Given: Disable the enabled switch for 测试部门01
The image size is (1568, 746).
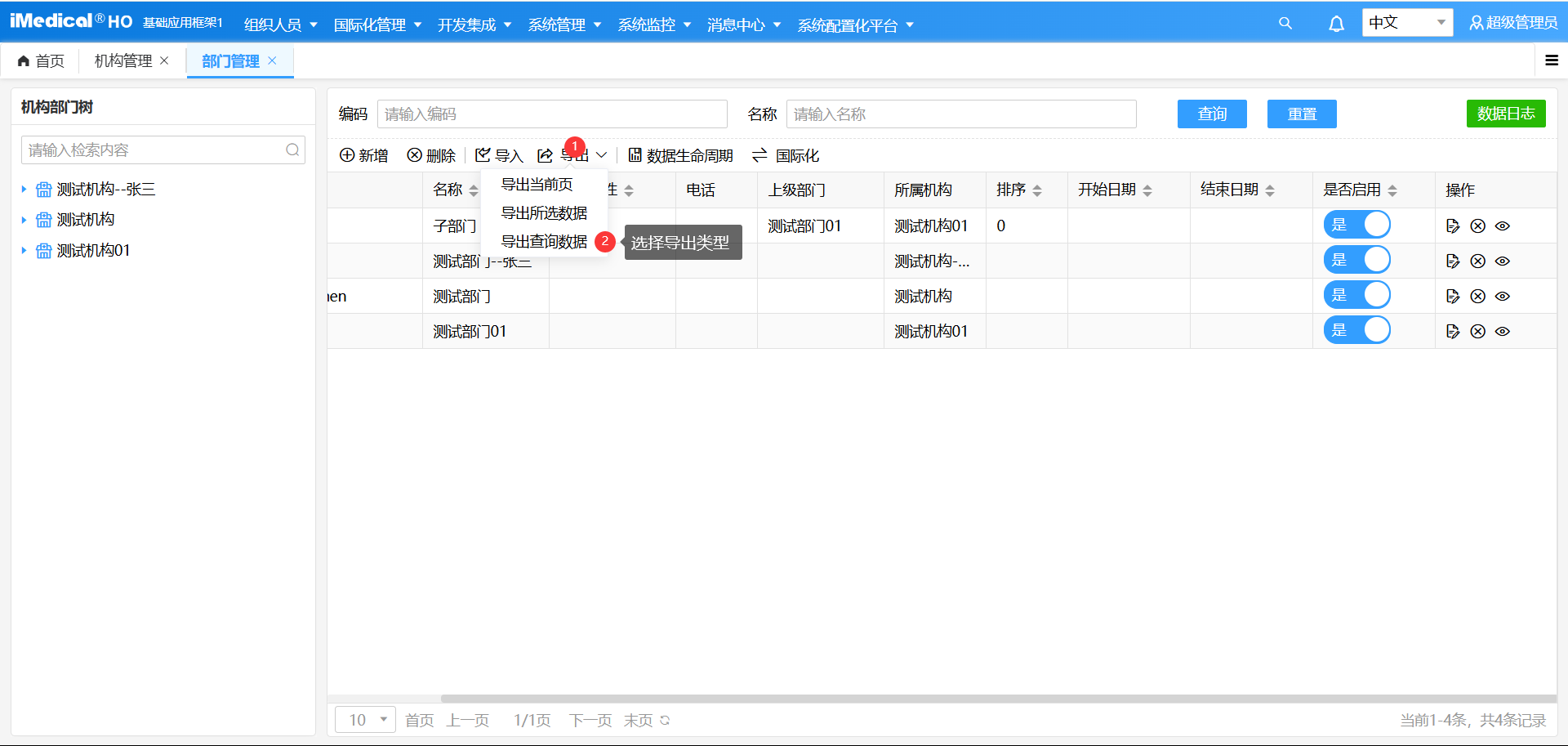Looking at the screenshot, I should pos(1356,331).
